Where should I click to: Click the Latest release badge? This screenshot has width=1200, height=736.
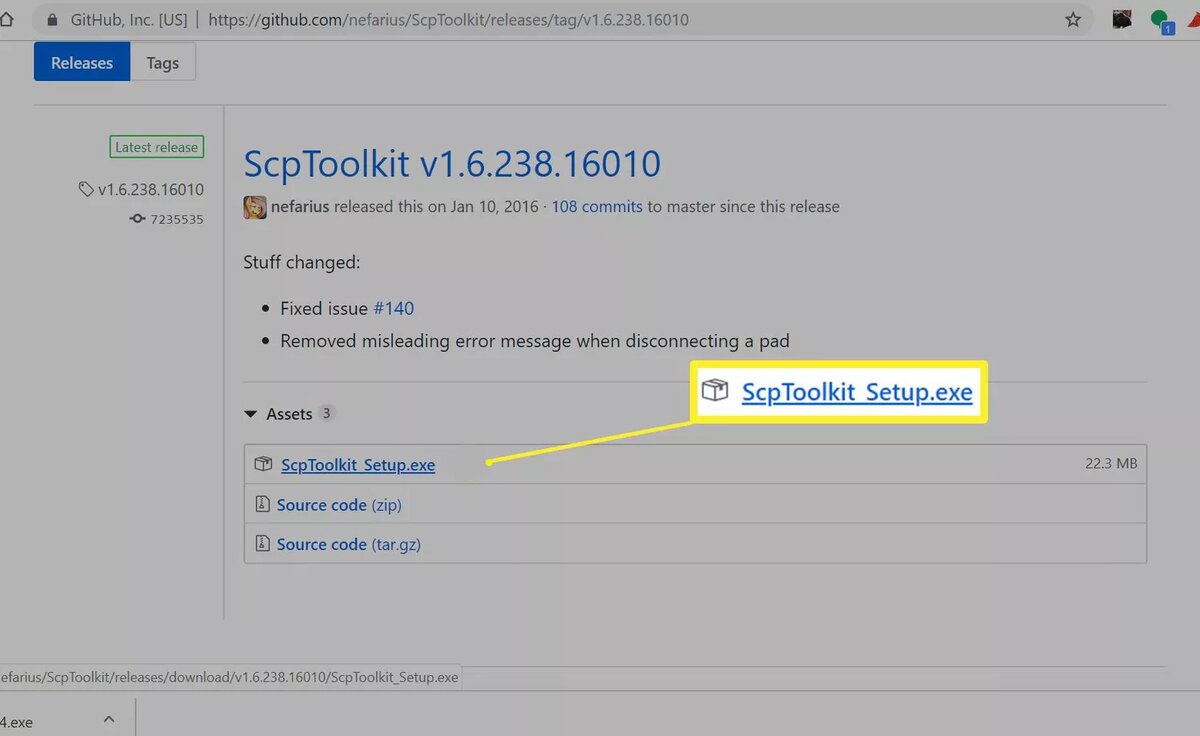click(x=156, y=147)
